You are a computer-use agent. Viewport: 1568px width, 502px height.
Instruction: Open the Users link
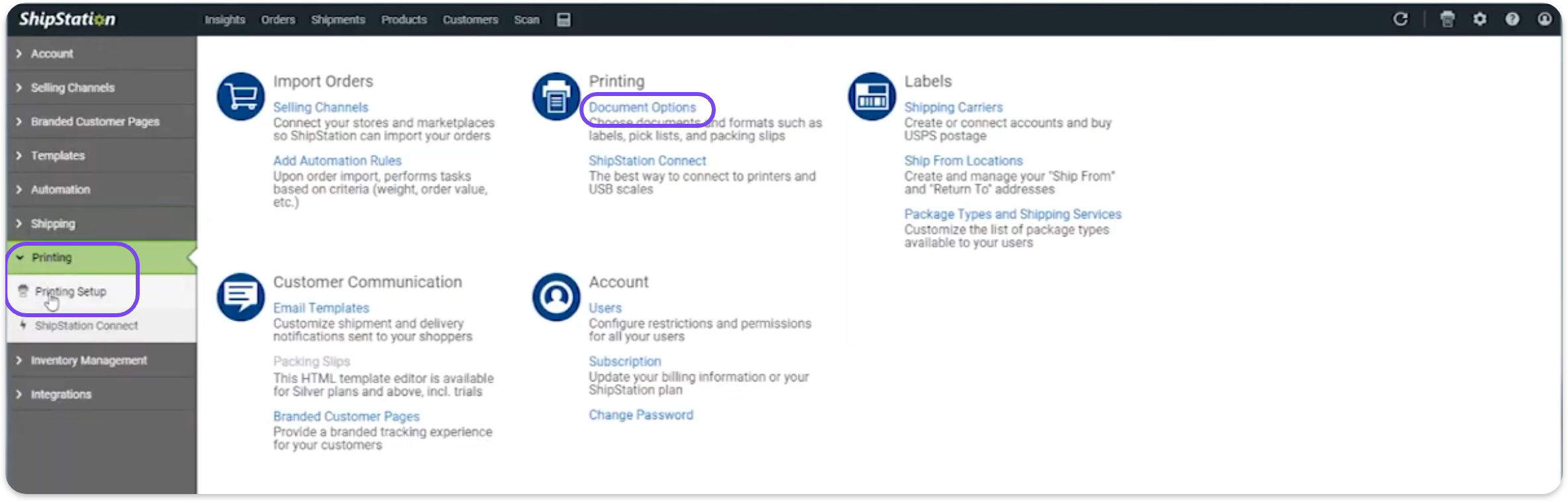tap(605, 308)
